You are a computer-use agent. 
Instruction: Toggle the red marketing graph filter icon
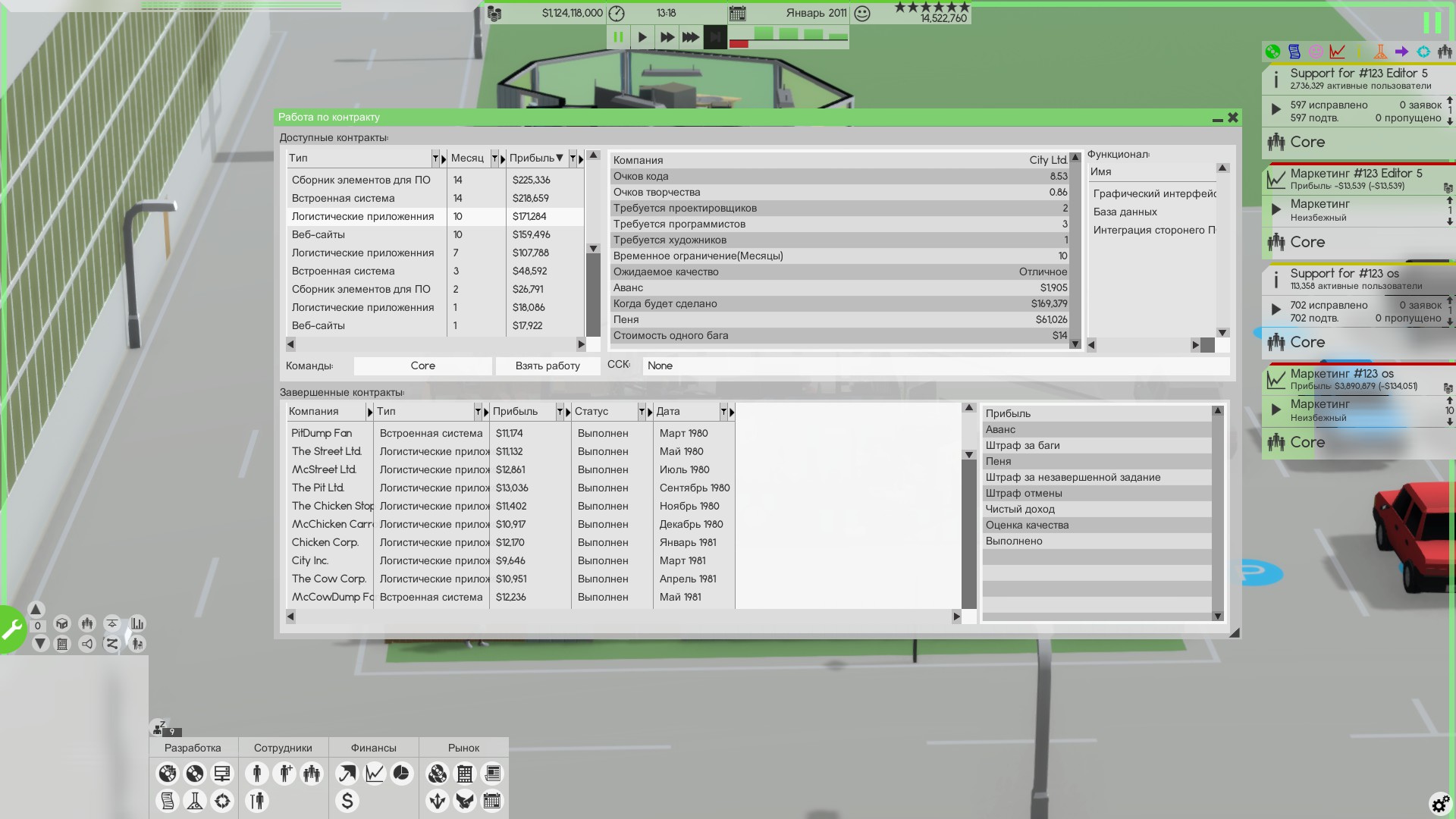(x=1337, y=52)
